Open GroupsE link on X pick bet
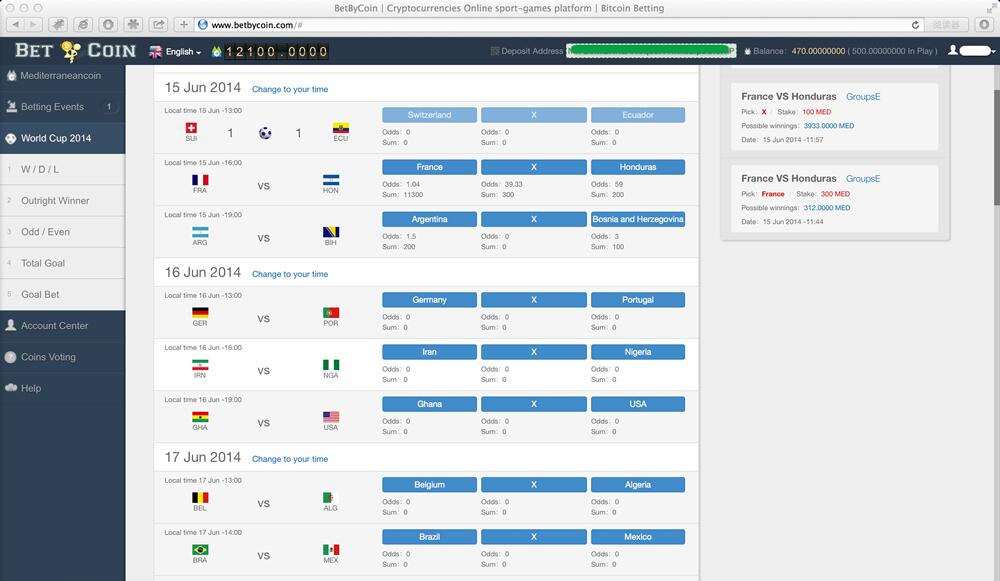The width and height of the screenshot is (1000, 581). (x=863, y=96)
